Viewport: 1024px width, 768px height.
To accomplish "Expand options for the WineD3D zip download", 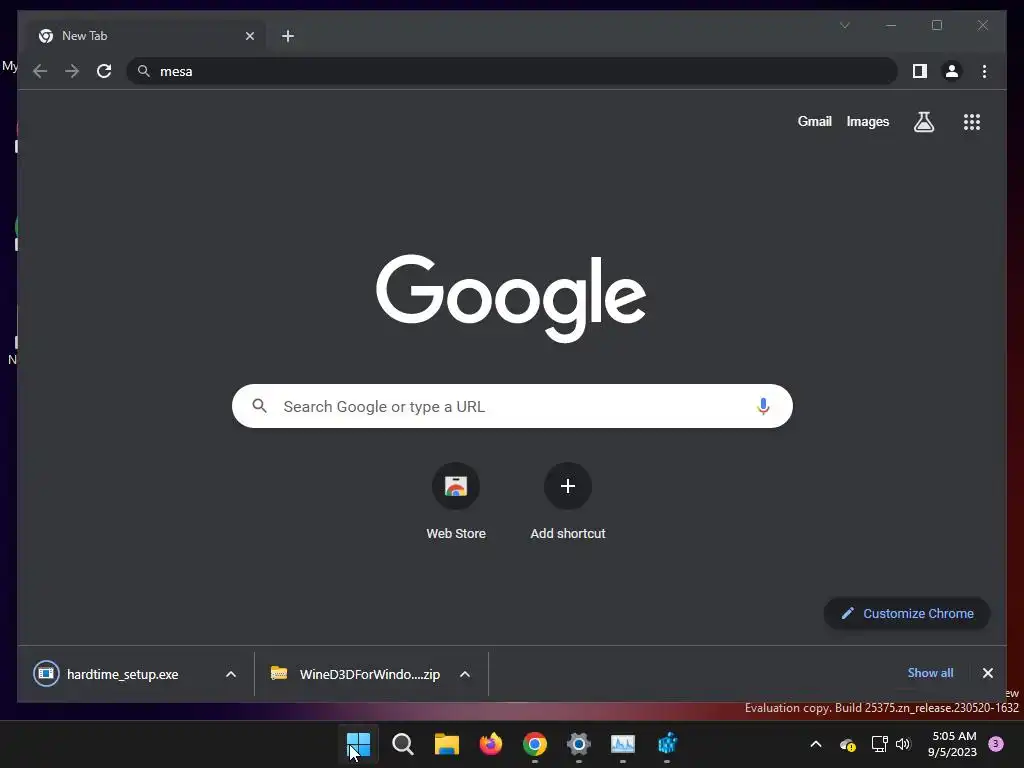I will coord(464,674).
